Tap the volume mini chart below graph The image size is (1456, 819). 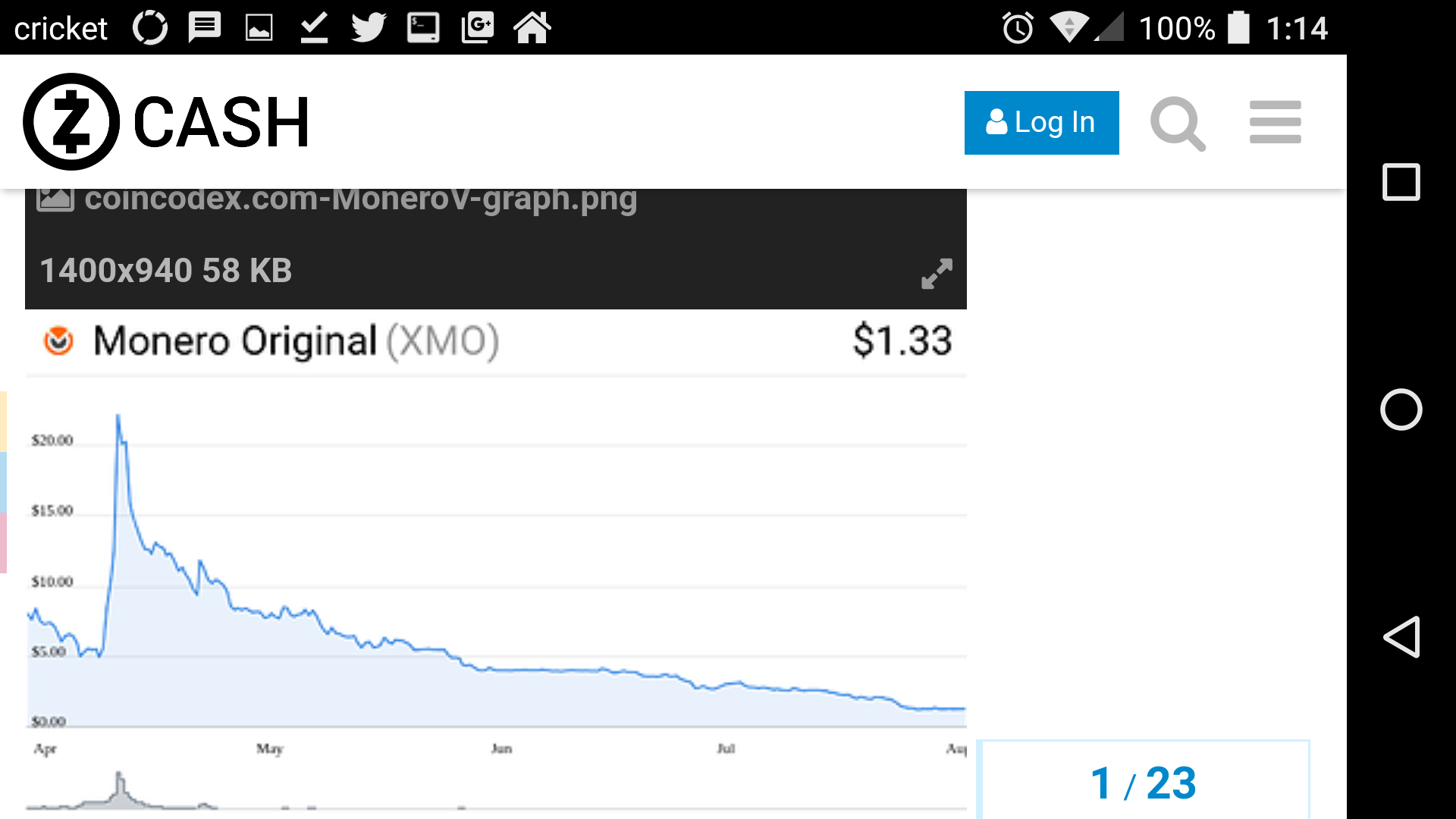[x=496, y=791]
